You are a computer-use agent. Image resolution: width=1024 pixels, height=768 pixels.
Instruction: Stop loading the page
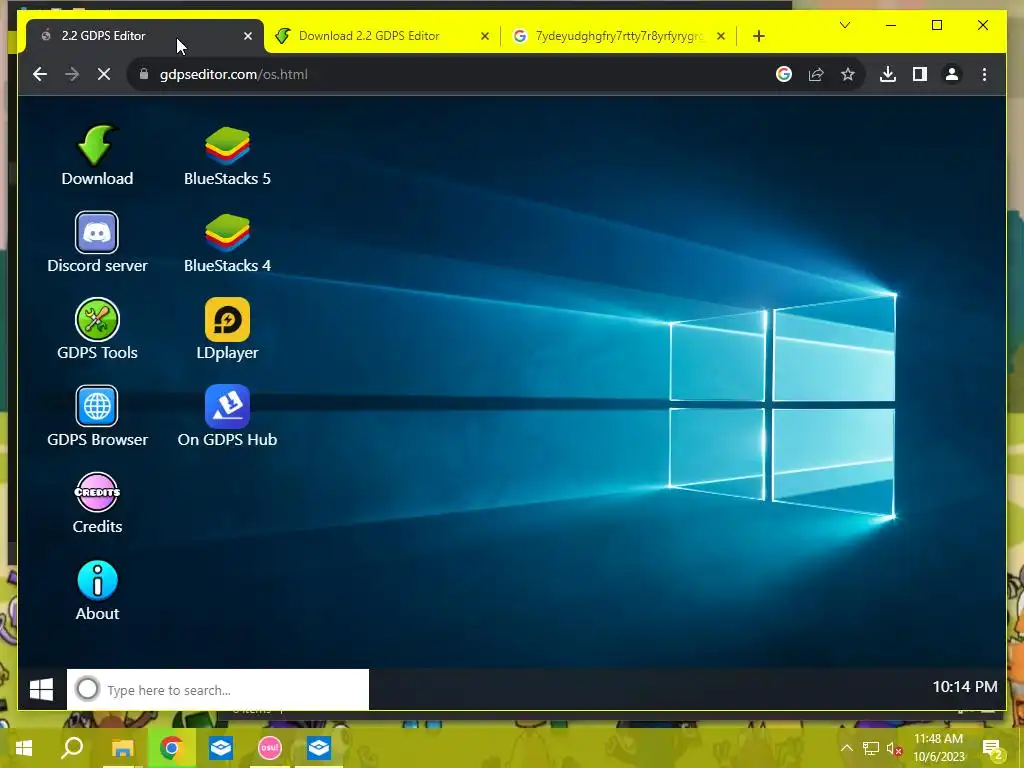tap(104, 74)
